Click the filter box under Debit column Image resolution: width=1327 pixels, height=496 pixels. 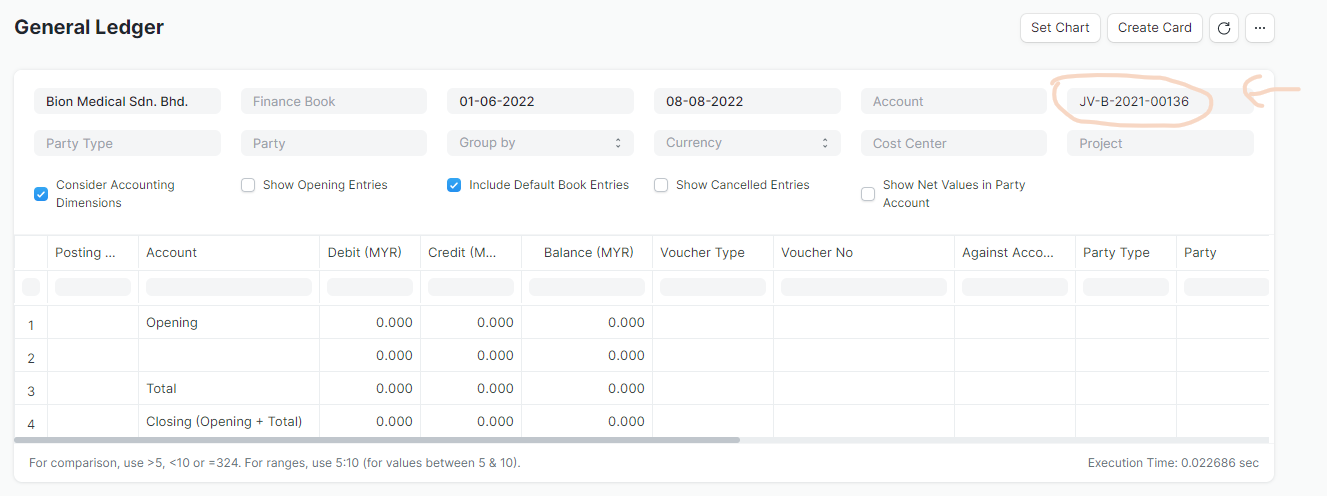coord(370,287)
